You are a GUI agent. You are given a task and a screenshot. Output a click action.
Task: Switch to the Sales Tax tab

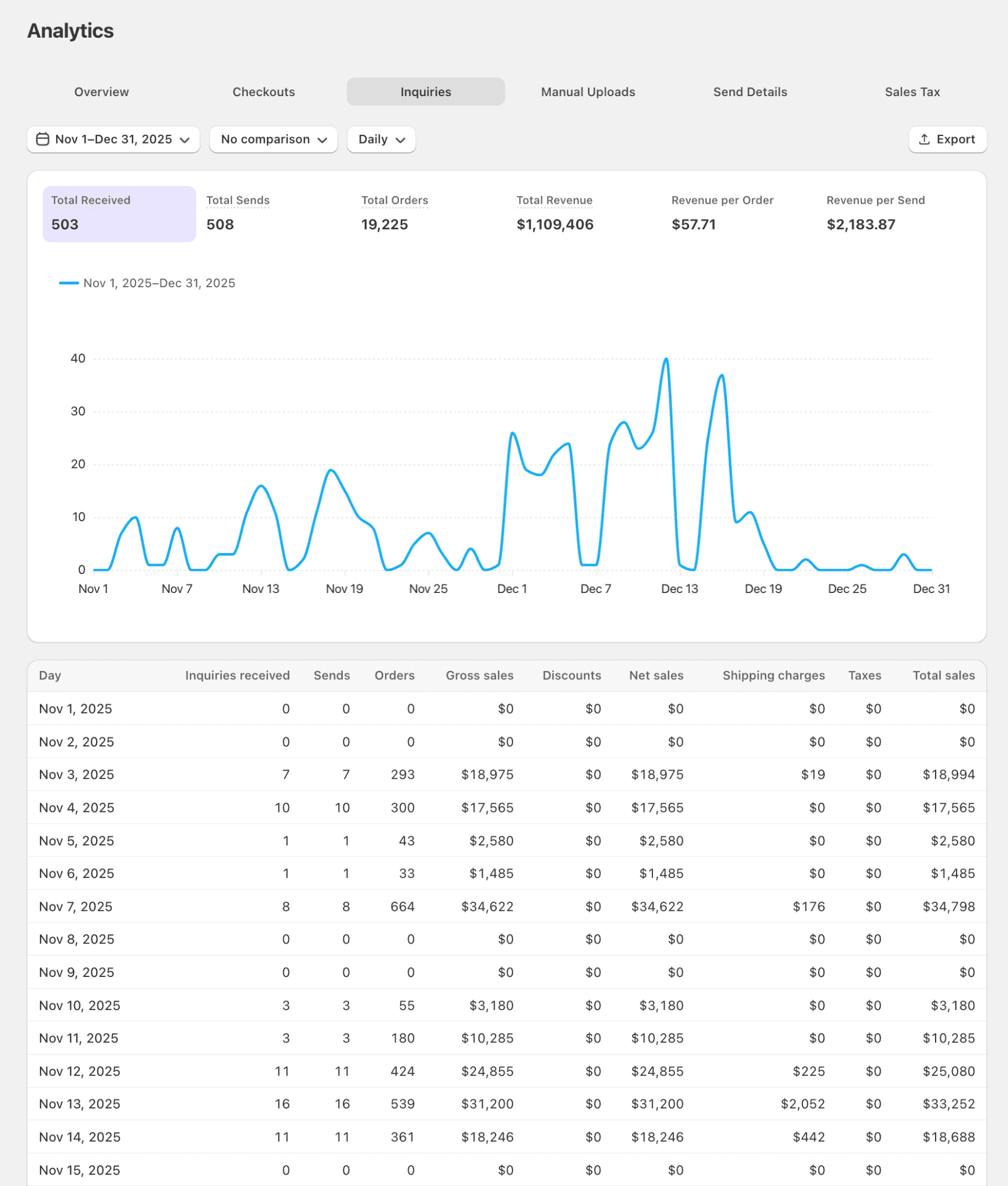[912, 91]
